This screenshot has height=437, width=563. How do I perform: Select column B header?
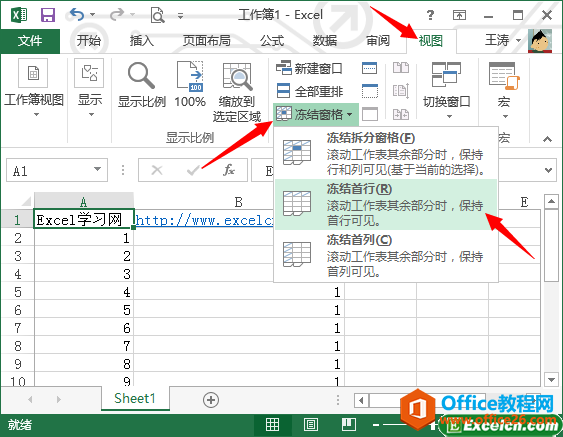(x=239, y=202)
